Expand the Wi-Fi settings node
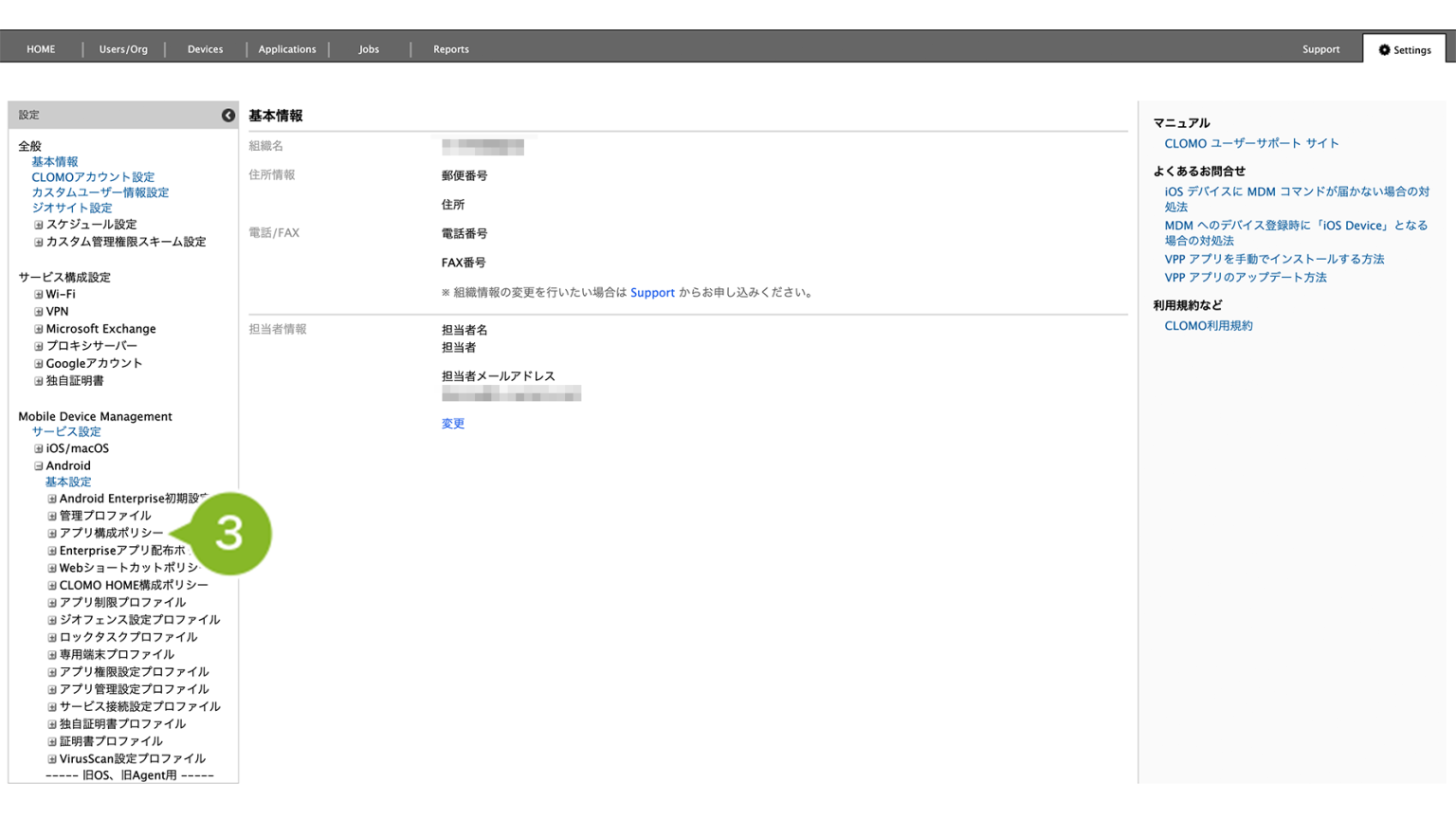The image size is (1456, 819). (39, 295)
